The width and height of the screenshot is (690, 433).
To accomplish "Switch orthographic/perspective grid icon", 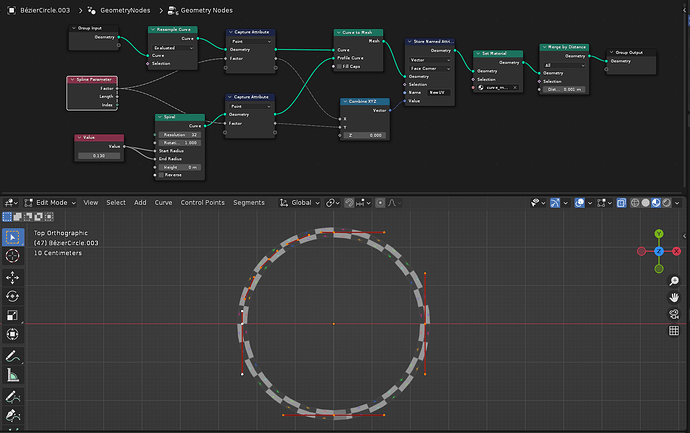I will click(674, 330).
